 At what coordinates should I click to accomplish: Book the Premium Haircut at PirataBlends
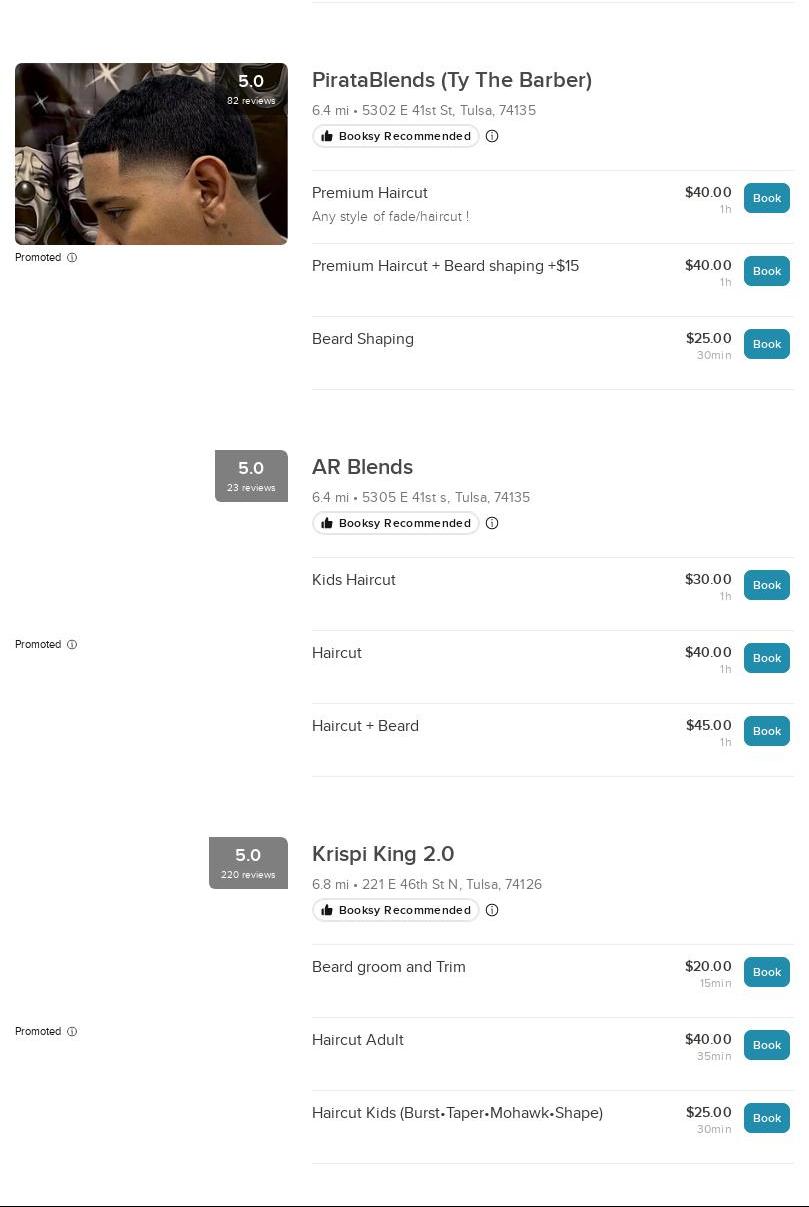click(x=766, y=198)
